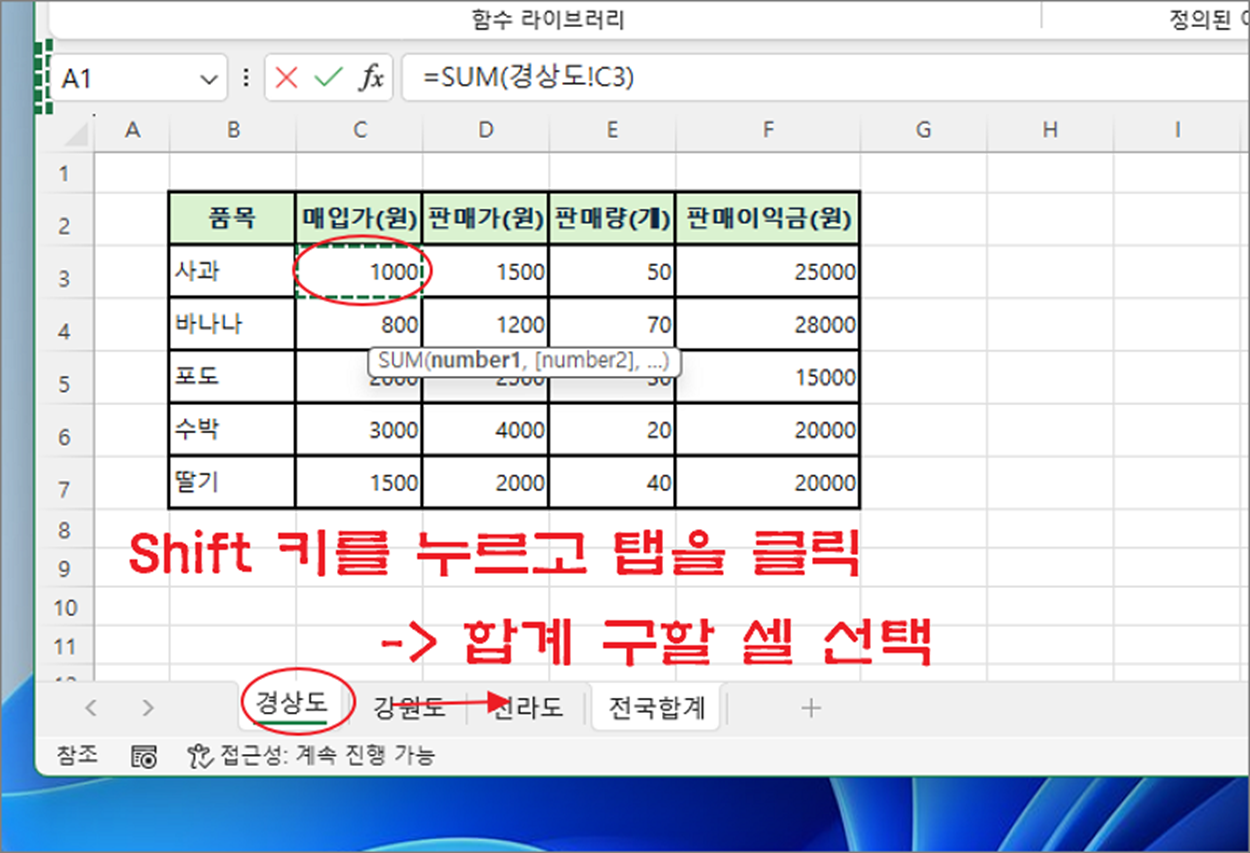This screenshot has width=1250, height=853.
Task: Open the Name Box dropdown arrow
Action: click(x=208, y=79)
